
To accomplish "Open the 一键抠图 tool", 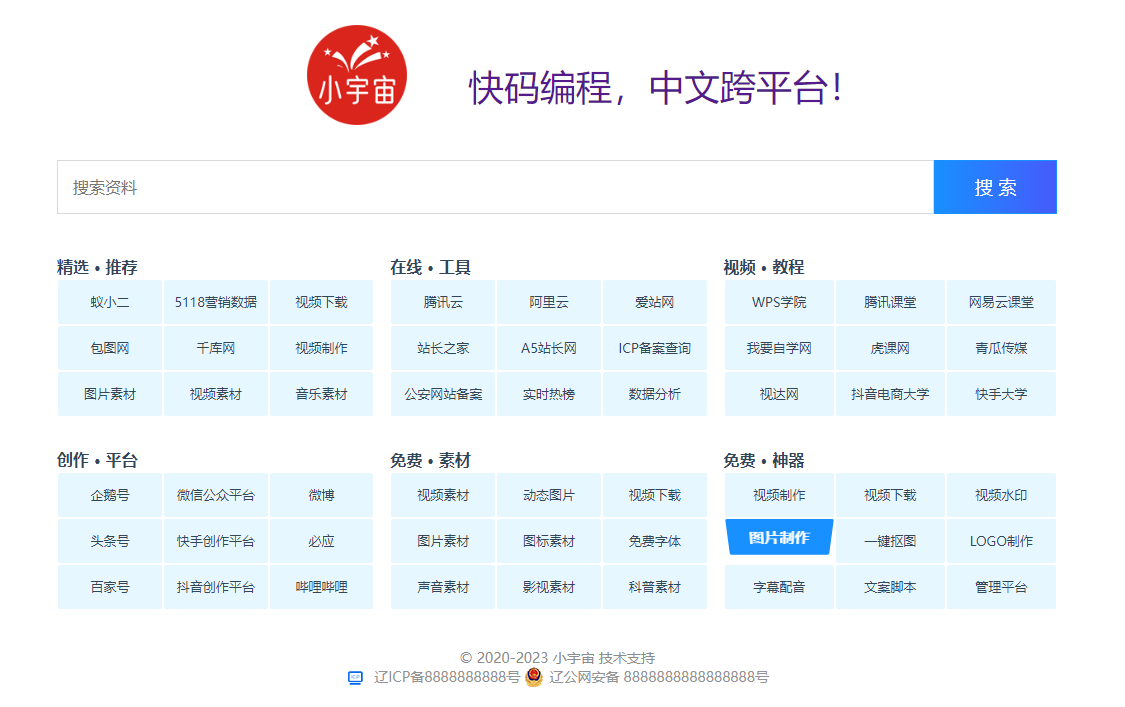I will tap(890, 541).
